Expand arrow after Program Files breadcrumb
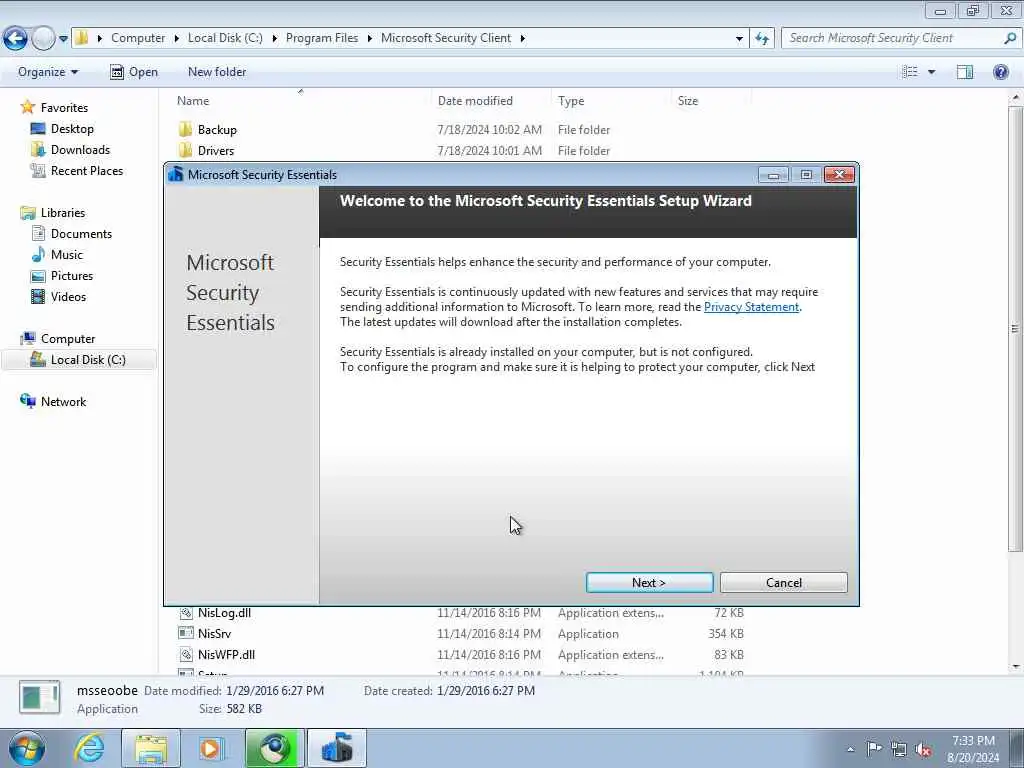This screenshot has height=768, width=1024. click(370, 39)
